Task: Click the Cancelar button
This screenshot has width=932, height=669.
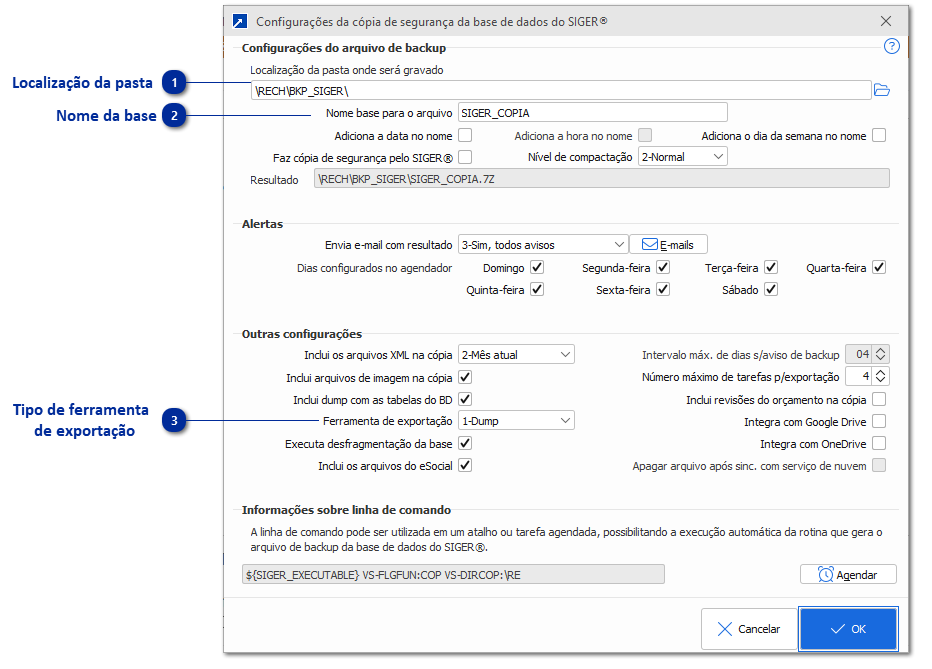Action: tap(748, 629)
